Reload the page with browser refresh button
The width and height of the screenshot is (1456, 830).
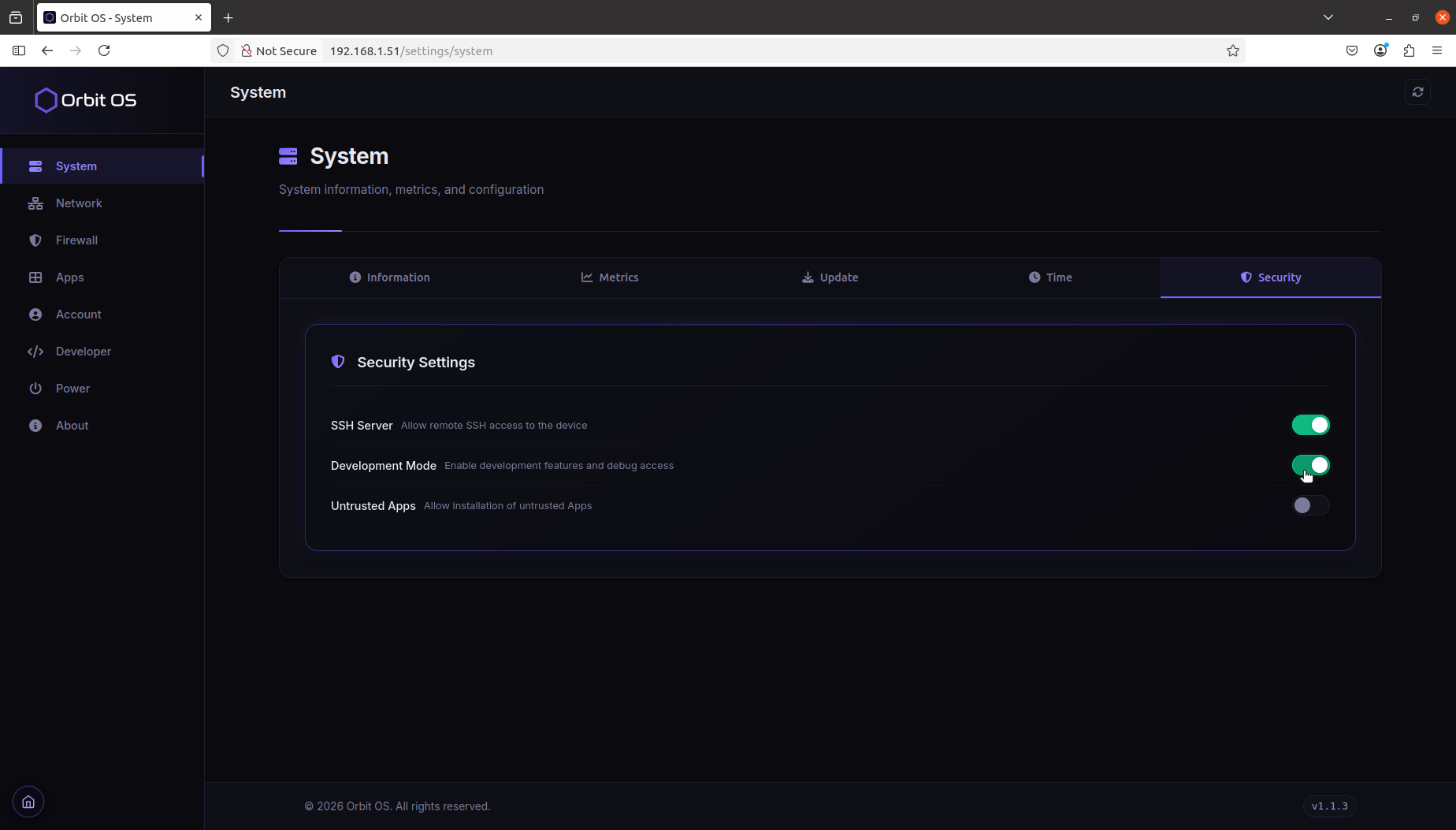[104, 50]
